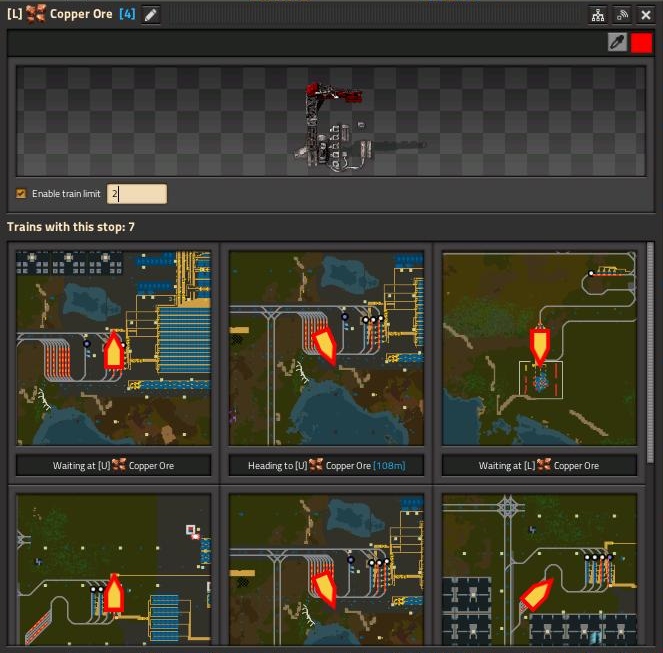Click the blue [4] count in title
The height and width of the screenshot is (653, 663).
[x=127, y=14]
